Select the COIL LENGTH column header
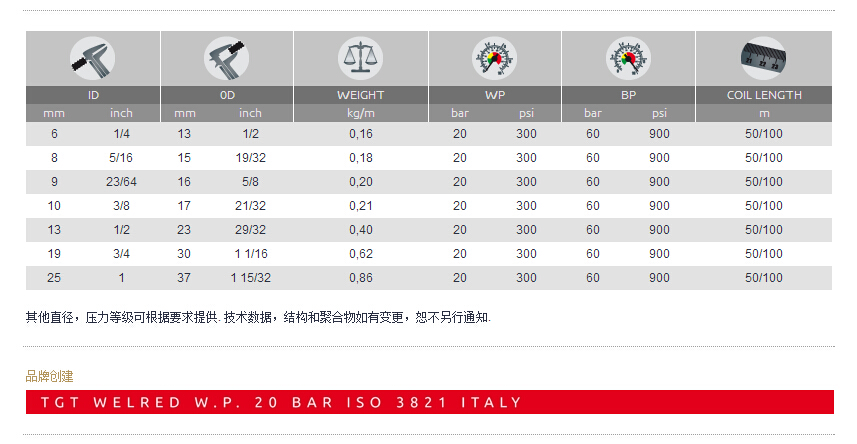The height and width of the screenshot is (444, 857). coord(763,95)
